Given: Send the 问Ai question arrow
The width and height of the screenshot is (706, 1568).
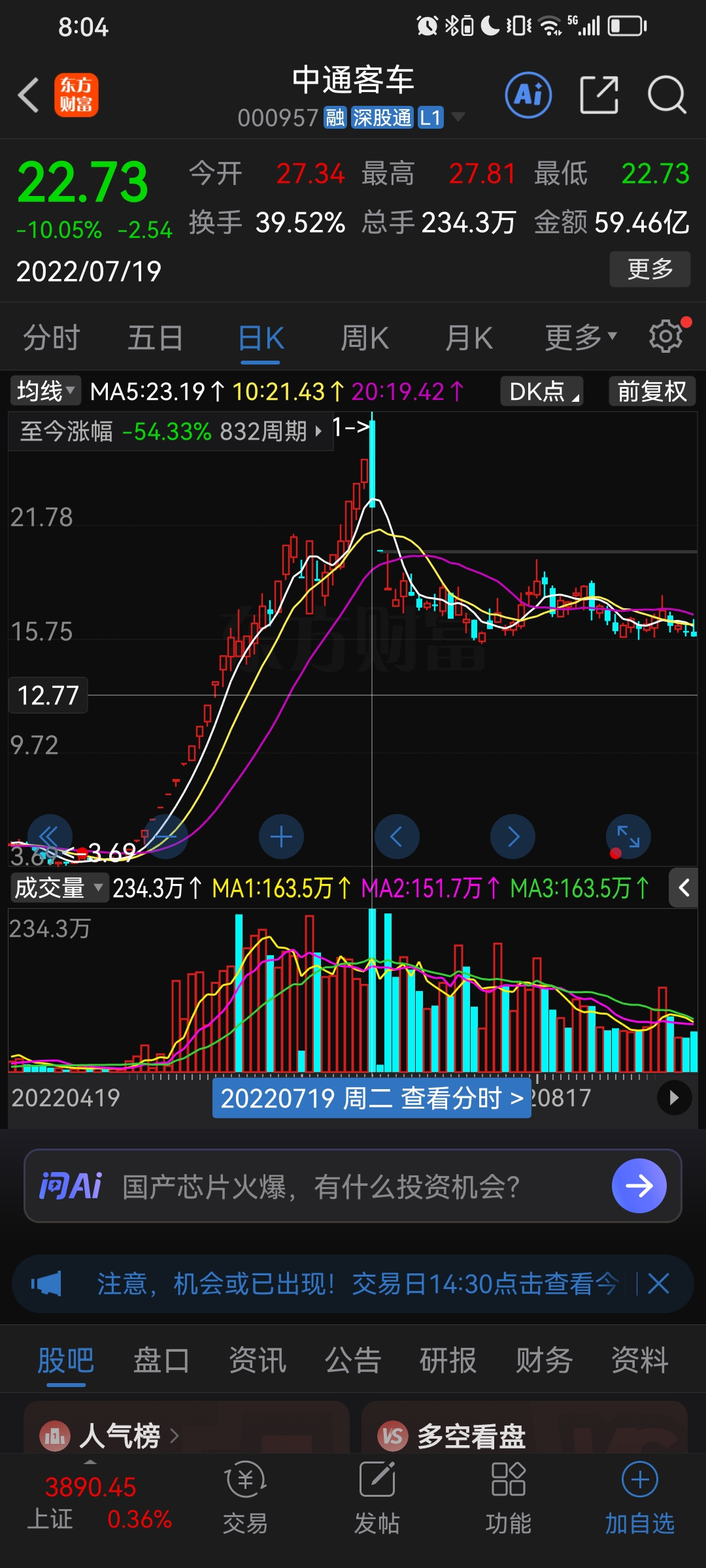Looking at the screenshot, I should point(639,1185).
